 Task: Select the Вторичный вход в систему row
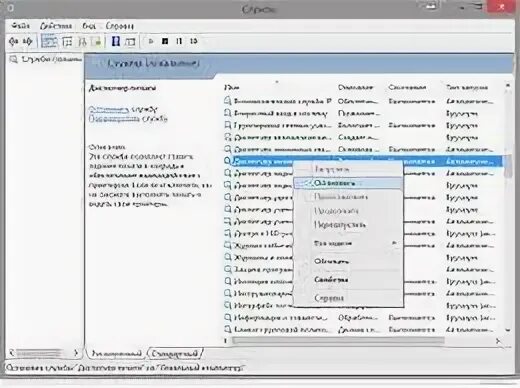(x=363, y=113)
